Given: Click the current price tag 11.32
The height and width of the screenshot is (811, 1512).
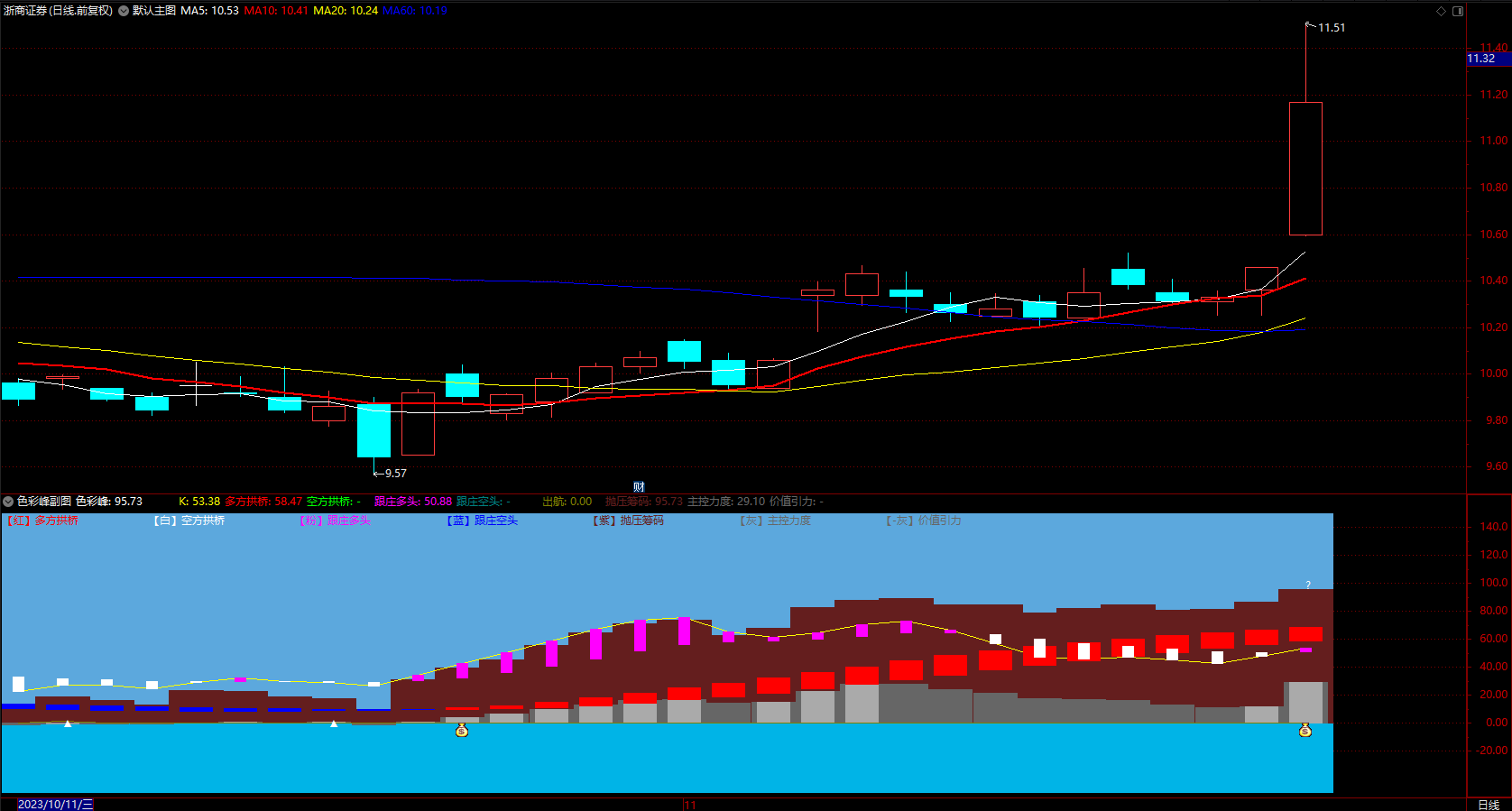Looking at the screenshot, I should pos(1488,59).
